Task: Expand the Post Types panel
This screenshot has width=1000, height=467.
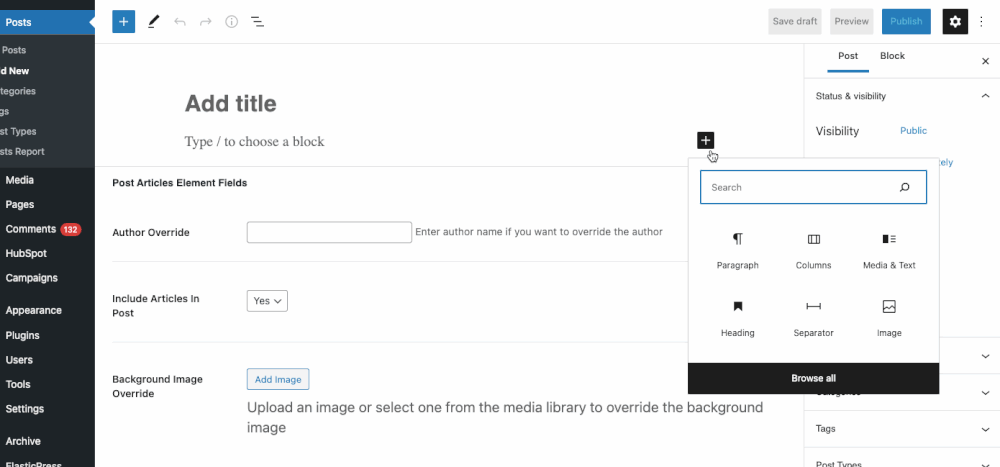Action: click(902, 463)
